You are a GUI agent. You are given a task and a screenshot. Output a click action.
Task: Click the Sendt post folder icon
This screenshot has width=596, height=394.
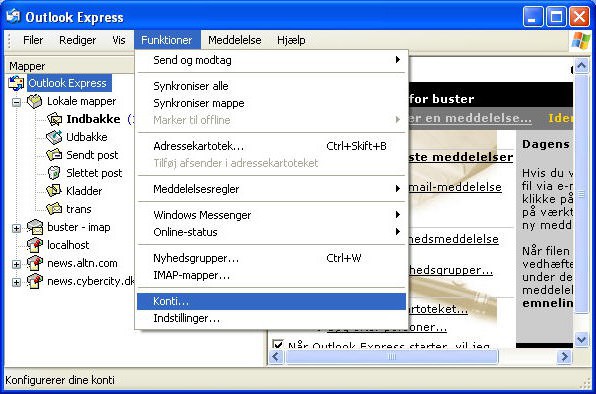point(54,155)
